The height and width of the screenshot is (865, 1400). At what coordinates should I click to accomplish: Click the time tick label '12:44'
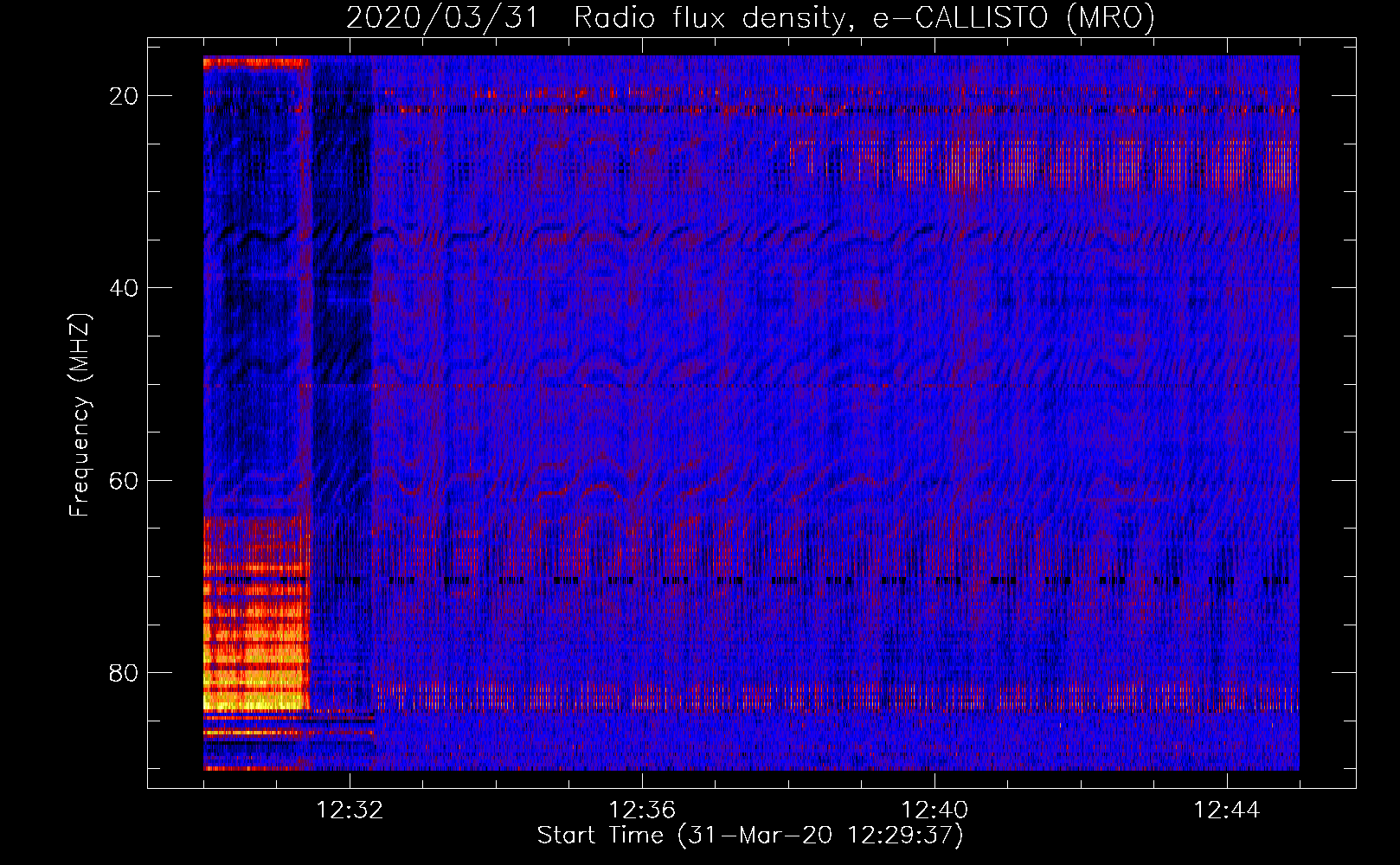point(1227,811)
